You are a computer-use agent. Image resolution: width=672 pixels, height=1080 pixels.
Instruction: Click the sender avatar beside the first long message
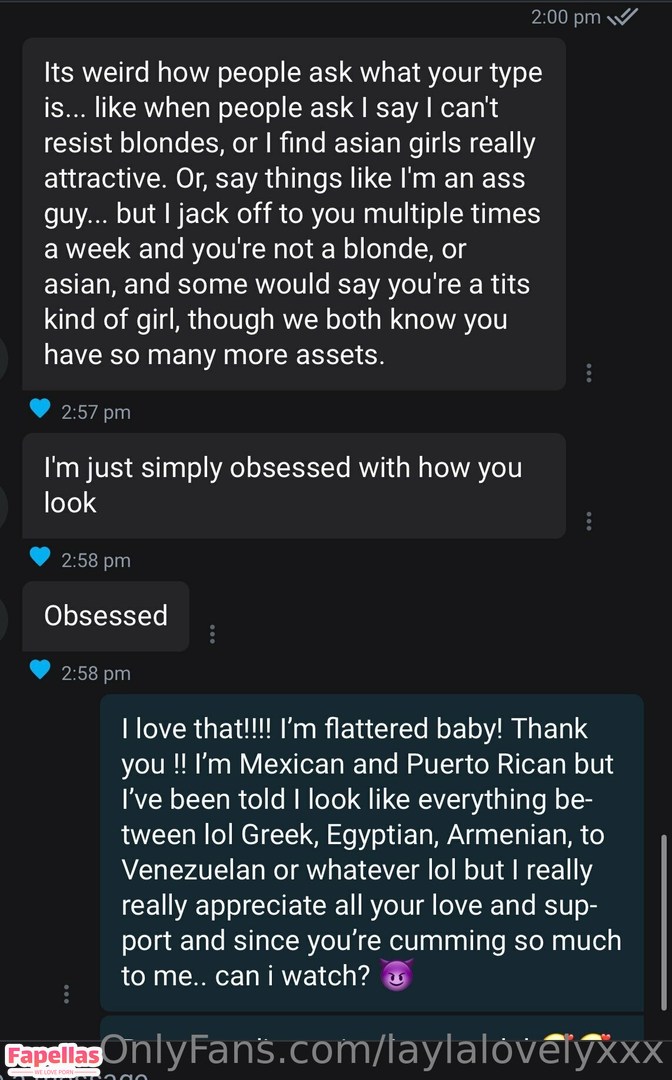pyautogui.click(x=4, y=355)
